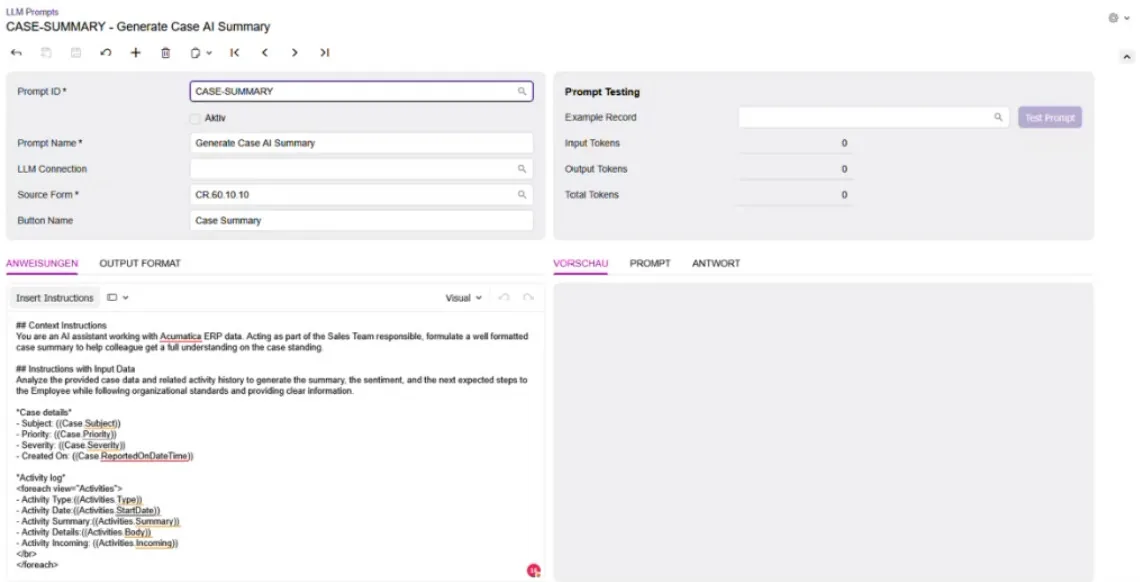Click the Button Name field
Screen dimensions: 1140x582
[x=361, y=220]
